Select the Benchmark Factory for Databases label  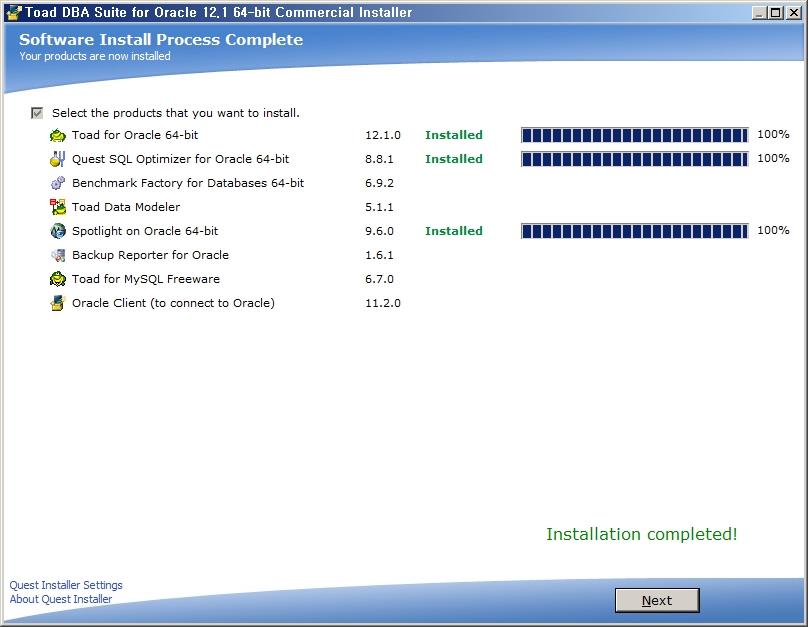188,183
